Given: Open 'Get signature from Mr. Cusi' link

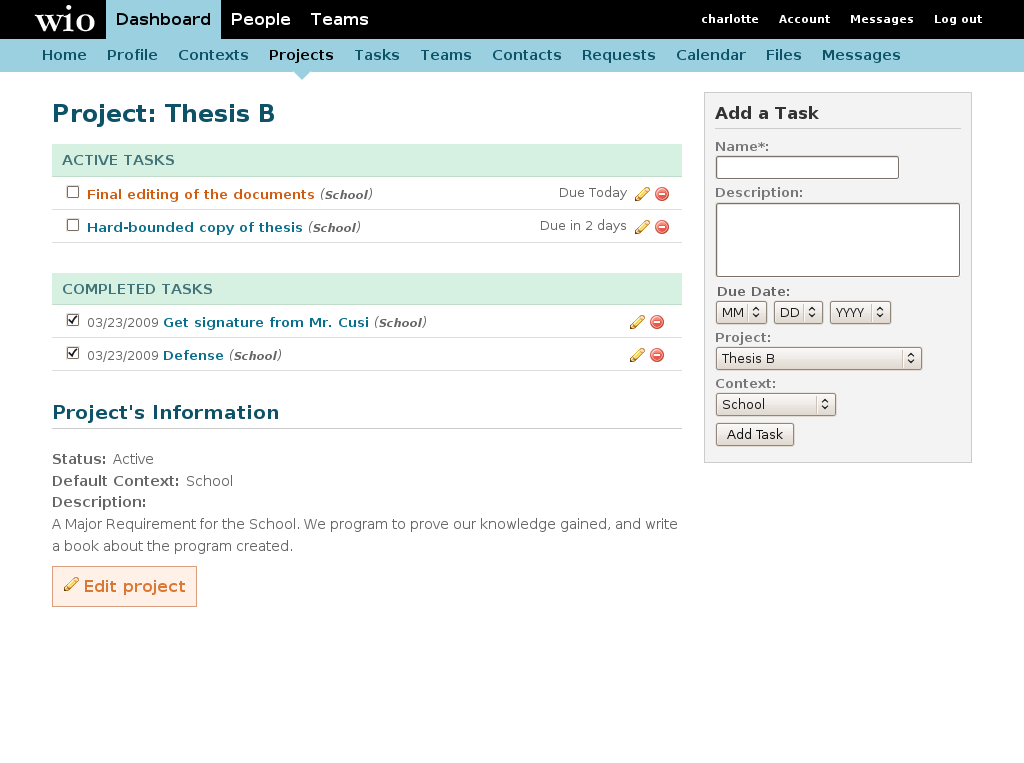Looking at the screenshot, I should [x=266, y=323].
